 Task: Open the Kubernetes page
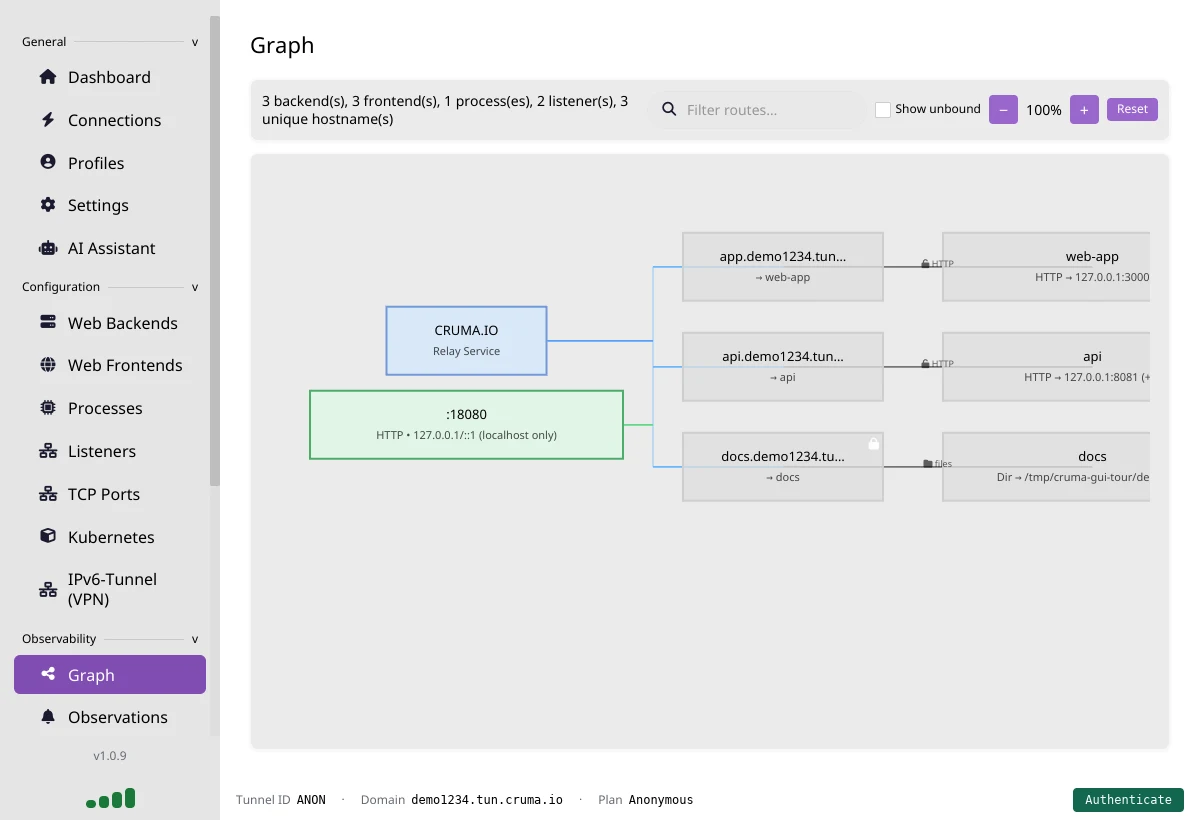[x=110, y=537]
